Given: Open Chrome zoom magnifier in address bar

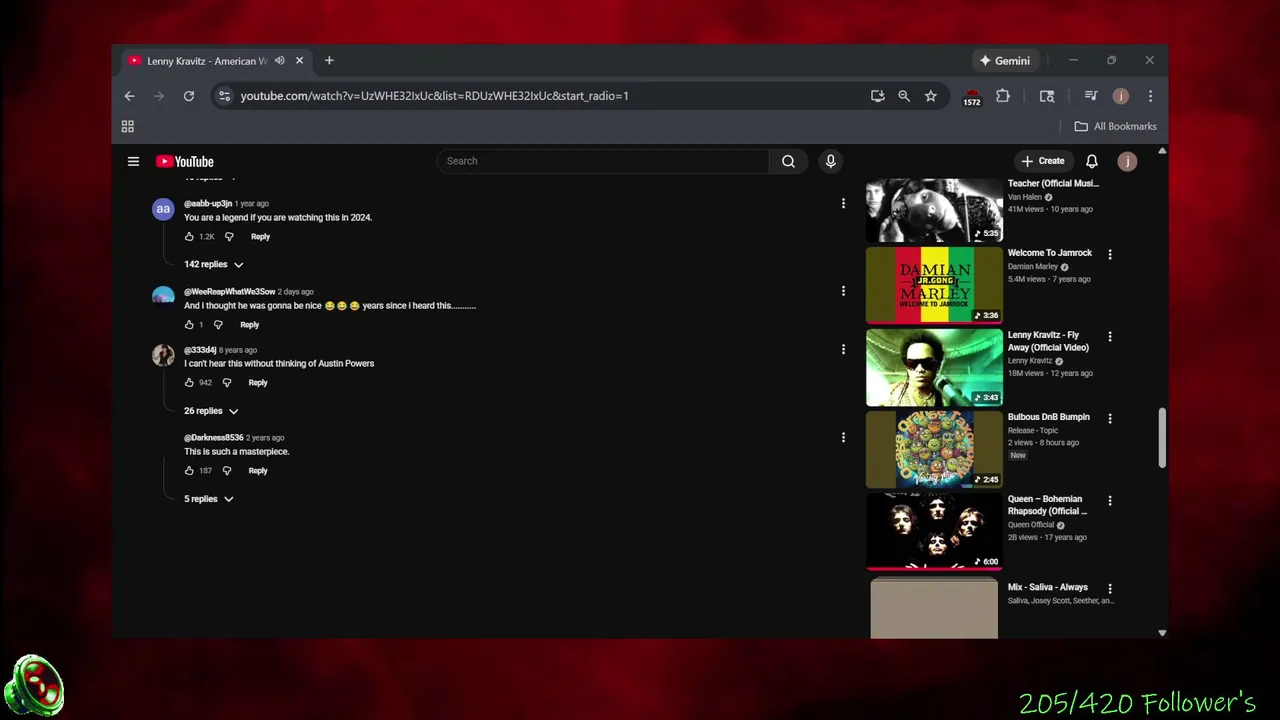Looking at the screenshot, I should (x=904, y=96).
